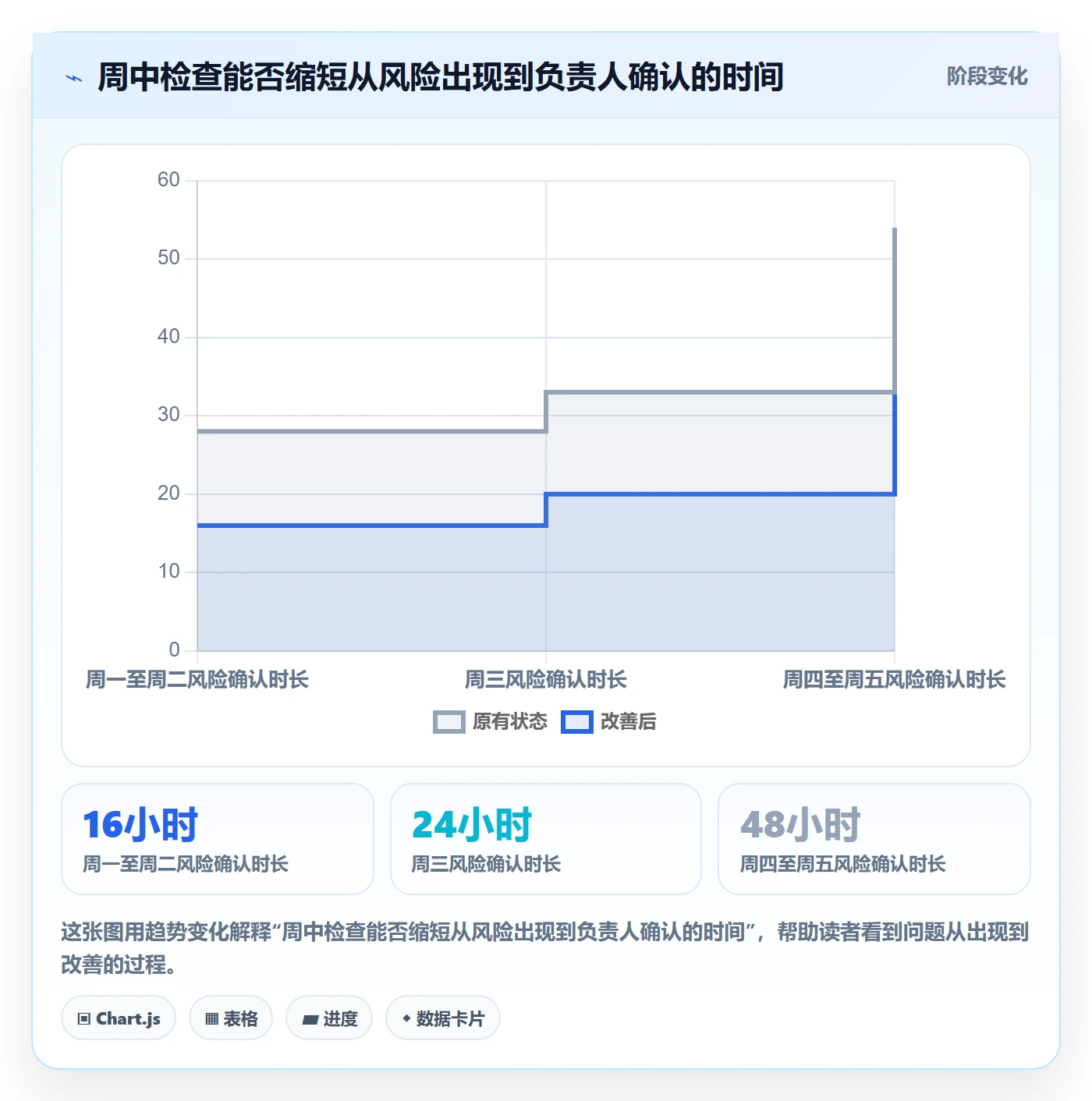Click the y-axis value 30
This screenshot has height=1101, width=1092.
(x=168, y=415)
